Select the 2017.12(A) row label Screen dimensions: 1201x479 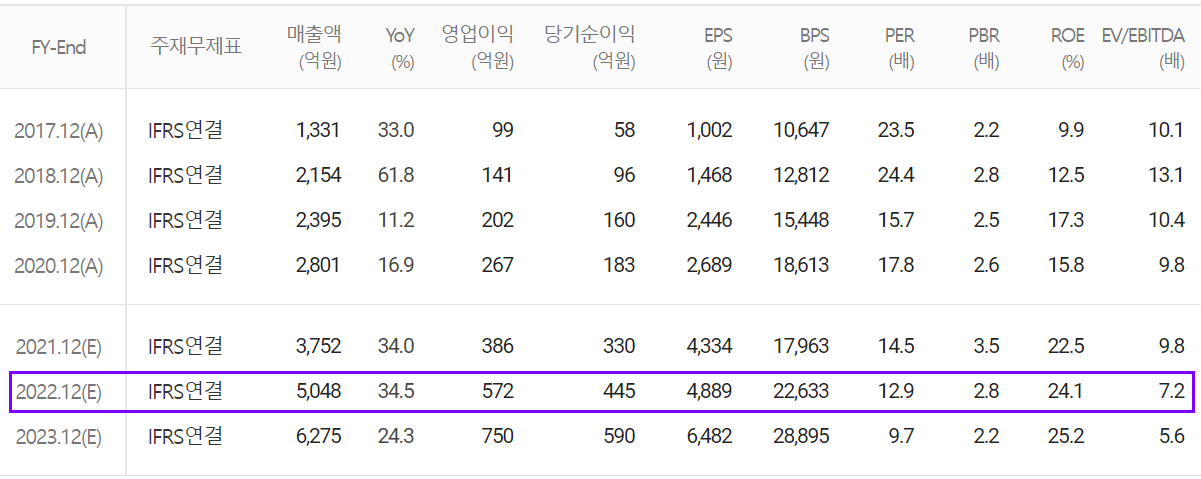coord(59,130)
